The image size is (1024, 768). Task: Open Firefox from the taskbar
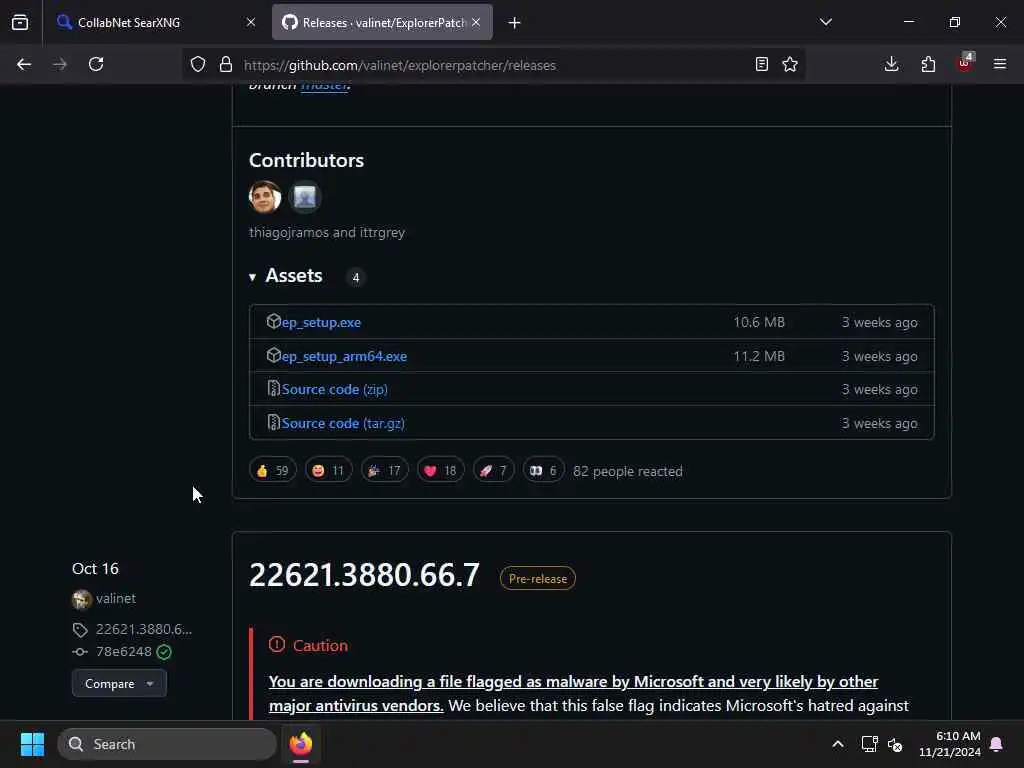tap(301, 744)
